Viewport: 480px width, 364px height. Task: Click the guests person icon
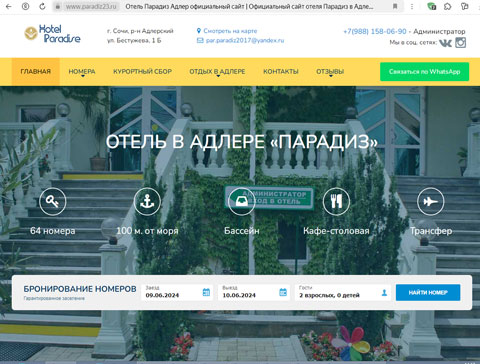(x=384, y=293)
